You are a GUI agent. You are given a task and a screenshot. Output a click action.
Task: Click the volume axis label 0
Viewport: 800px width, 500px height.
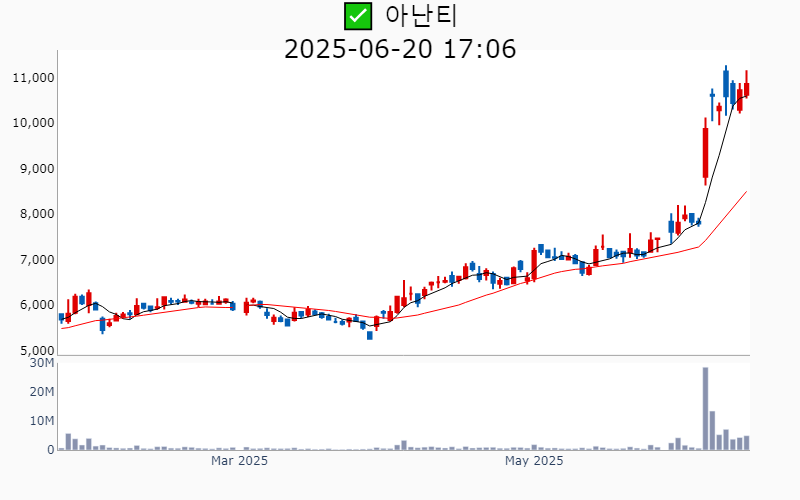pos(51,450)
